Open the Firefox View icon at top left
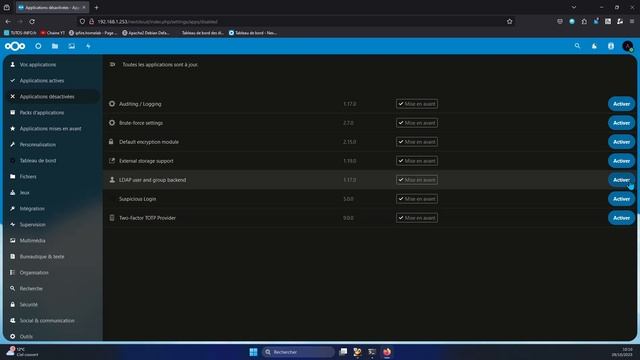Screen dimensions: 640x360 pos(7,7)
